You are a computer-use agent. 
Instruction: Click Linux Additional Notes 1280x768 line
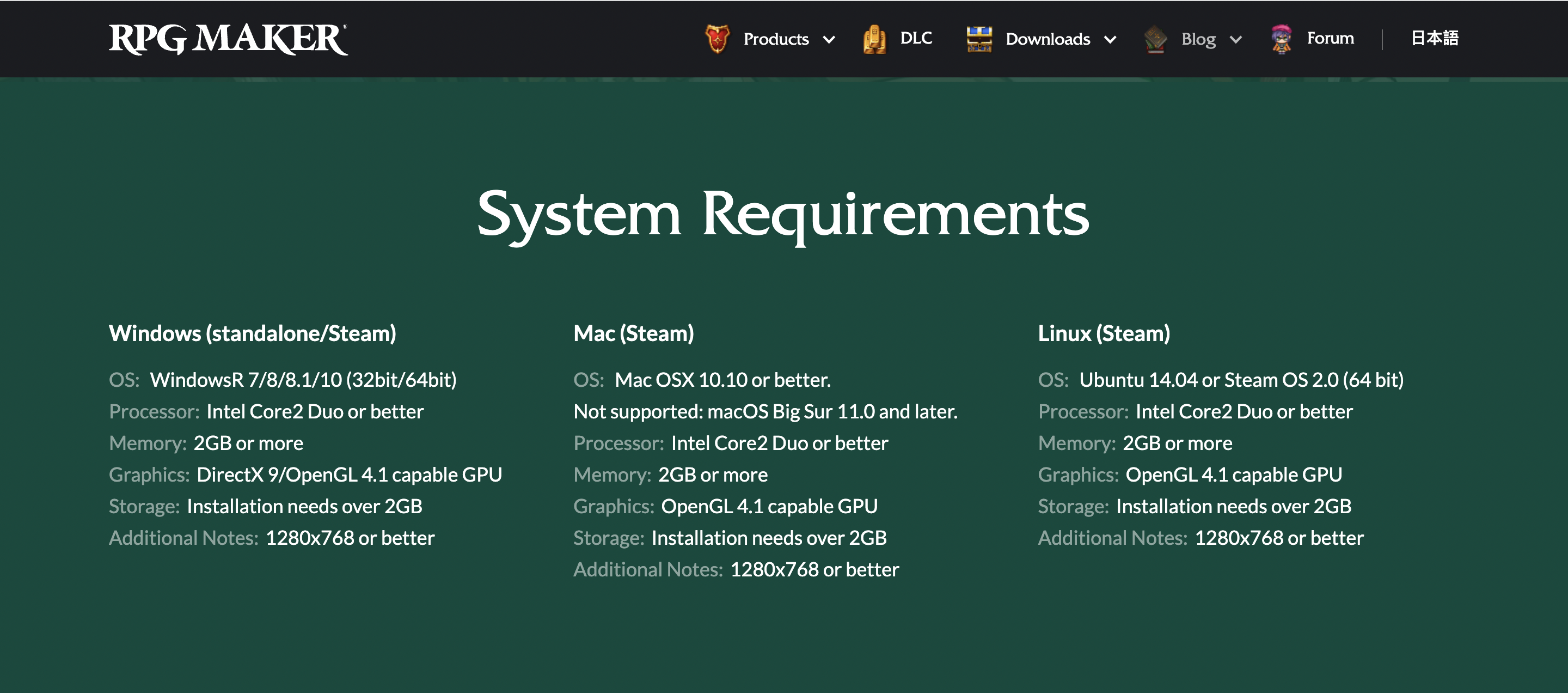coord(1201,538)
